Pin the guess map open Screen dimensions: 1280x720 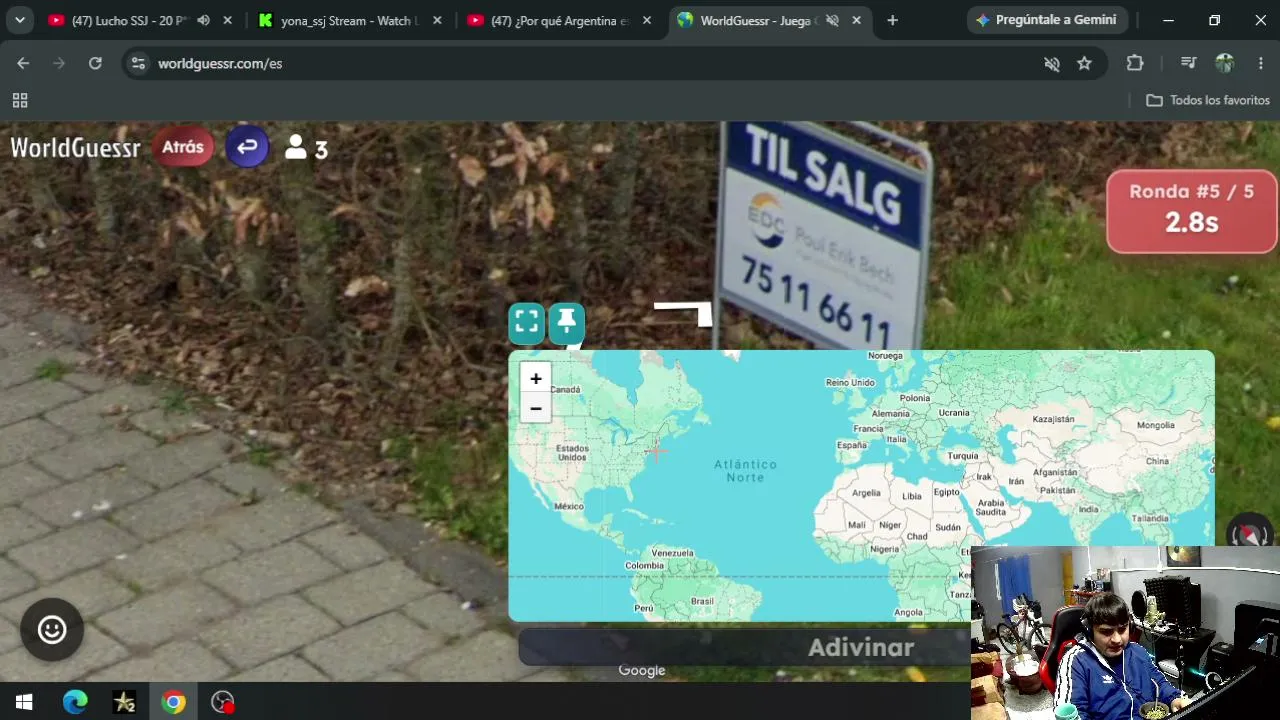(567, 322)
